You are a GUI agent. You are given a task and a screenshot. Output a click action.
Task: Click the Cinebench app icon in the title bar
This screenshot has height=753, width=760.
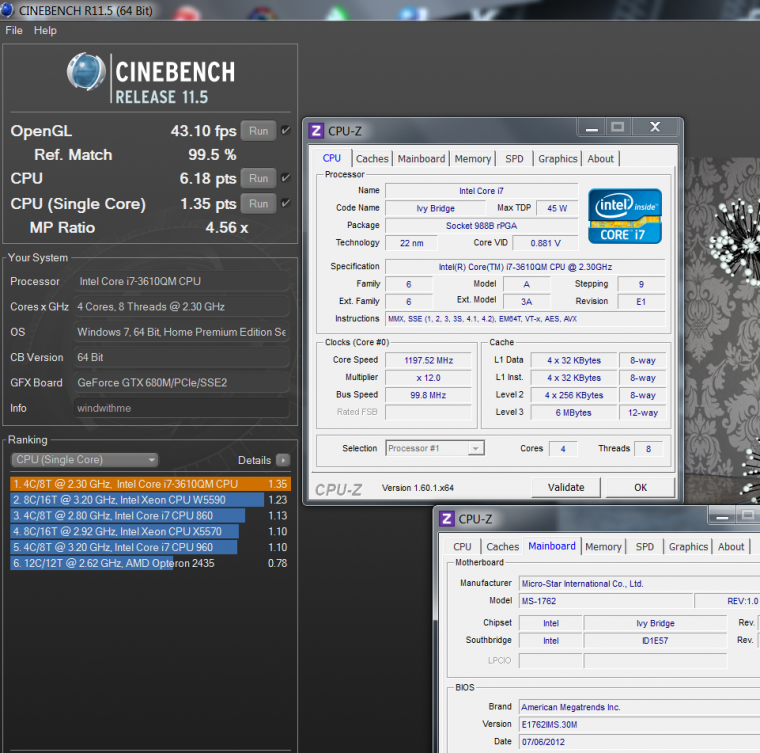[x=9, y=9]
